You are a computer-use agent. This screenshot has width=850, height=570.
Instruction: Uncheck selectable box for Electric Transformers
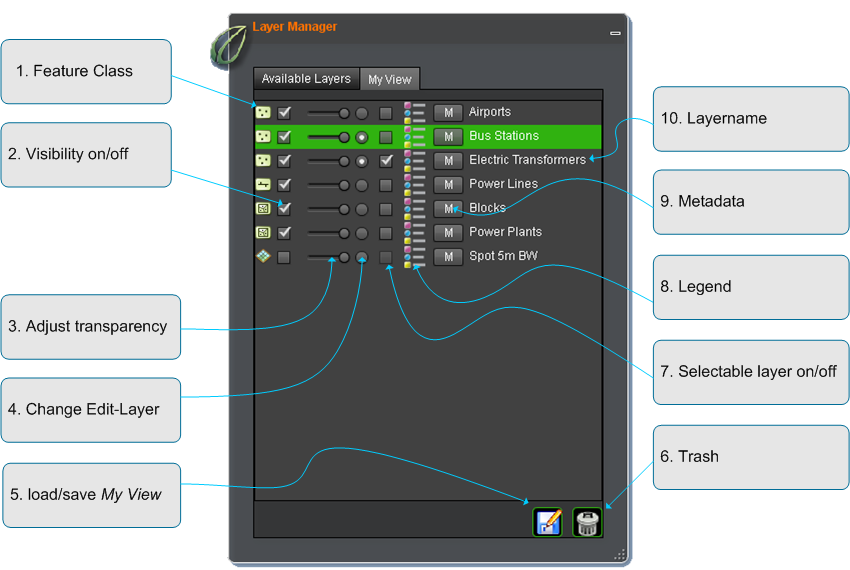[386, 160]
